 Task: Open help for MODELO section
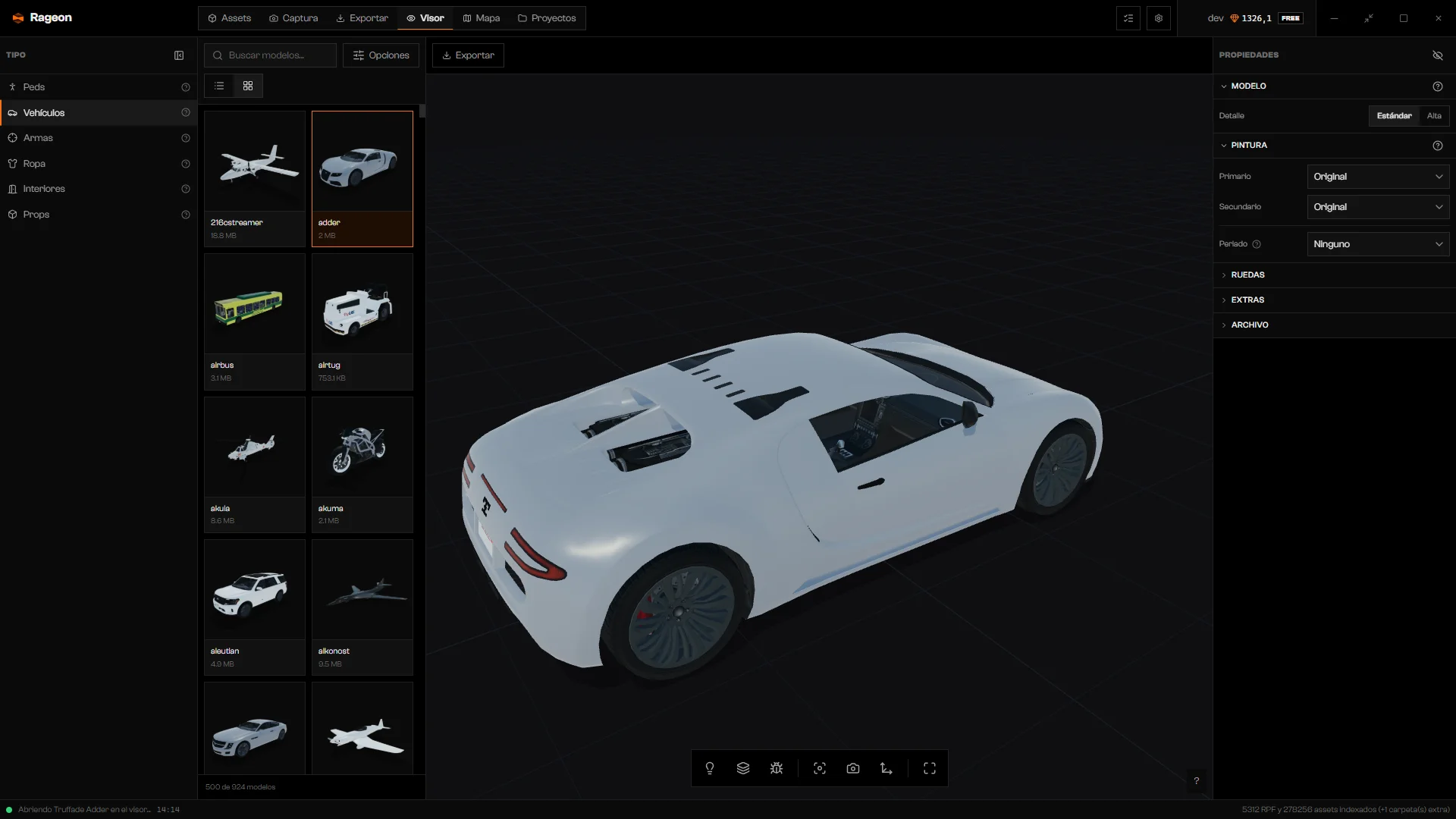pyautogui.click(x=1437, y=86)
